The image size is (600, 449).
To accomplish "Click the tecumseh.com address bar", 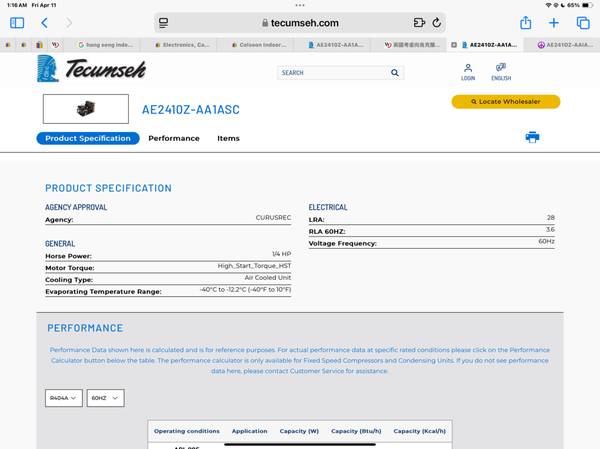I will pos(300,23).
